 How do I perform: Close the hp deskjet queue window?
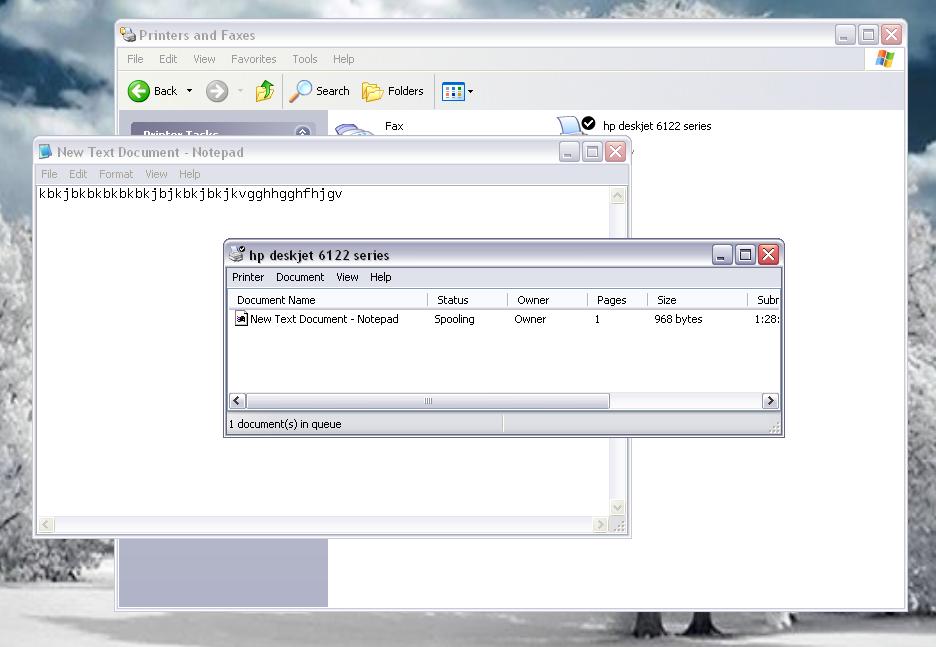pos(769,255)
